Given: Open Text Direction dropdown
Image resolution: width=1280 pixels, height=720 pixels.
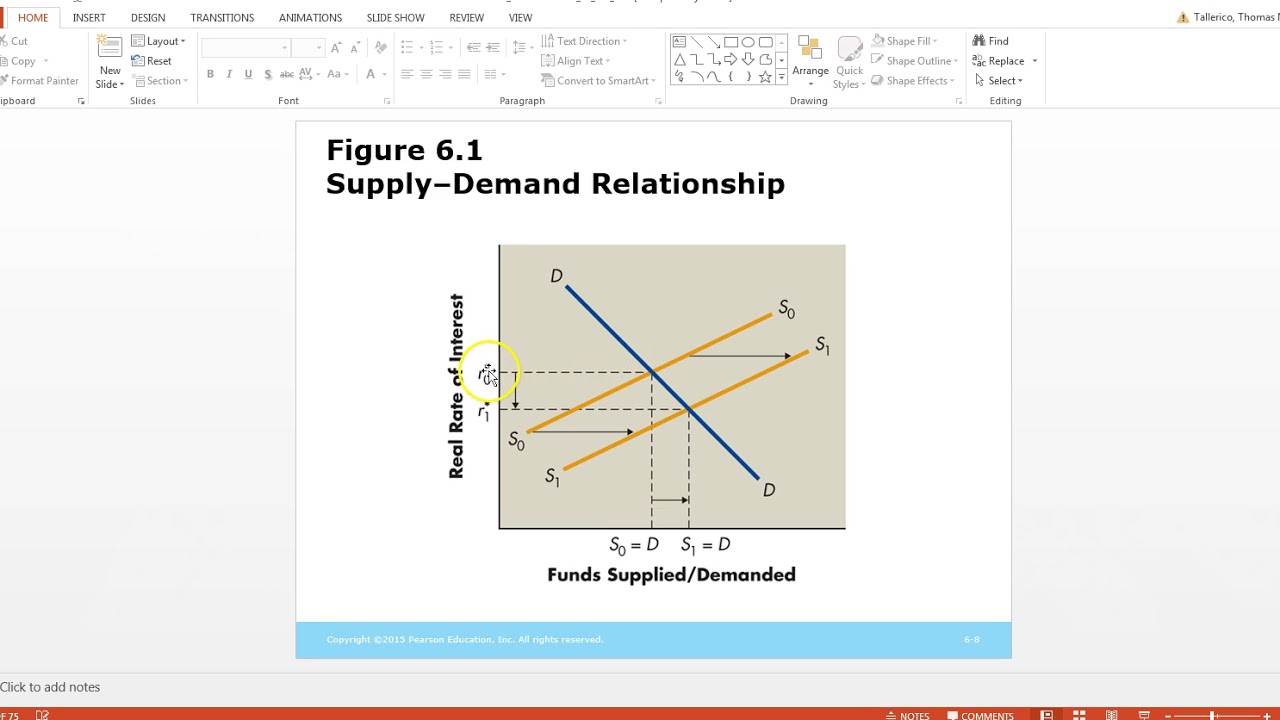Looking at the screenshot, I should coord(584,41).
